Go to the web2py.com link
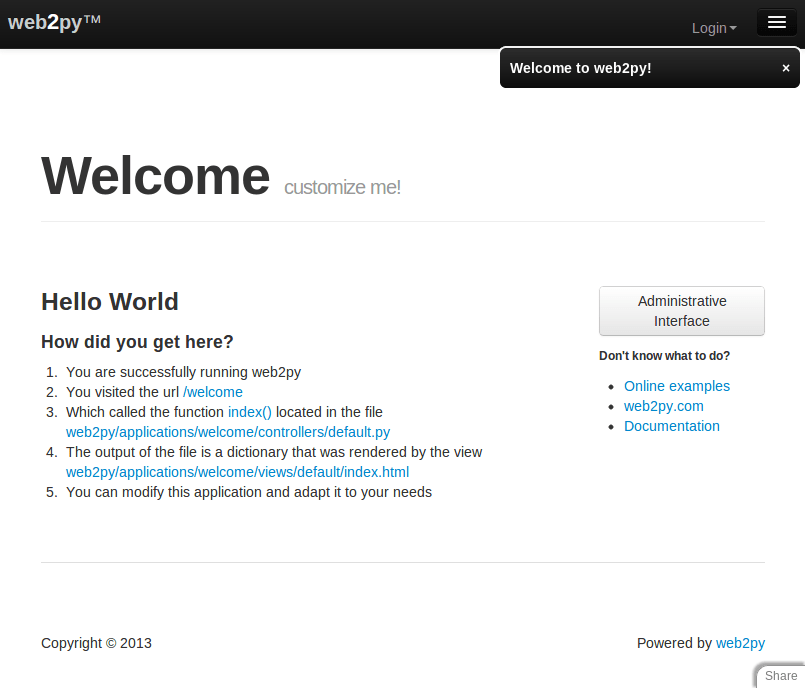Image resolution: width=805 pixels, height=688 pixels. tap(664, 406)
